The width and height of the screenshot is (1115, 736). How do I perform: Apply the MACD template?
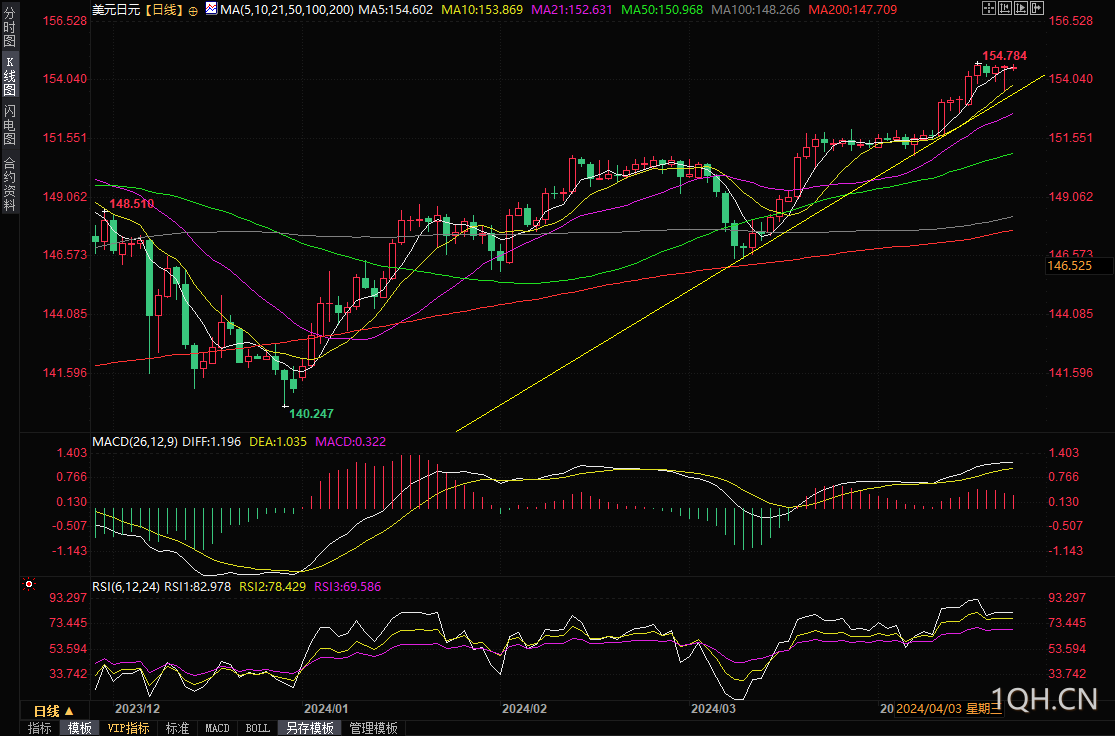click(x=217, y=728)
